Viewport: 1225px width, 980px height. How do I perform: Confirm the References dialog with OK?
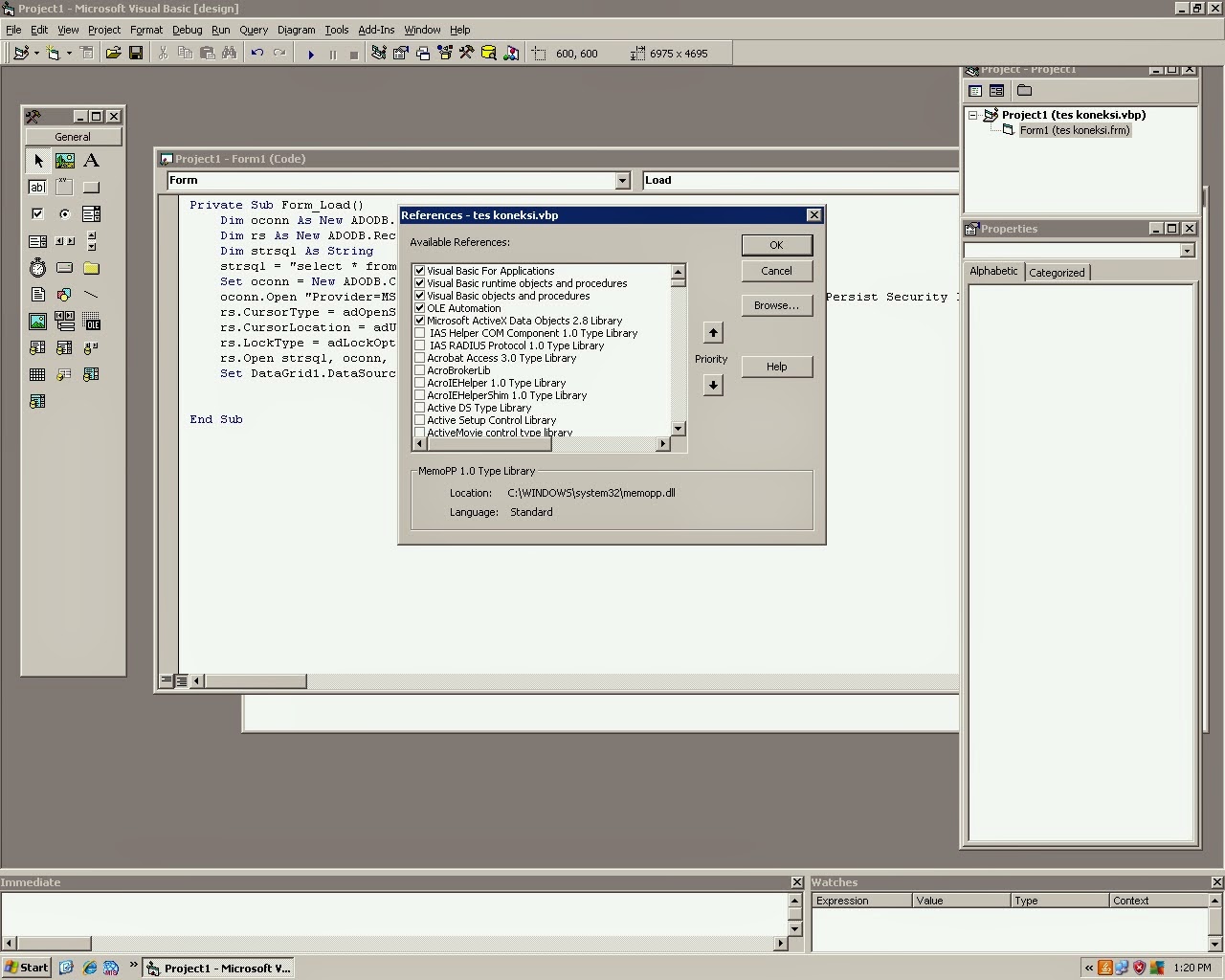click(x=777, y=245)
